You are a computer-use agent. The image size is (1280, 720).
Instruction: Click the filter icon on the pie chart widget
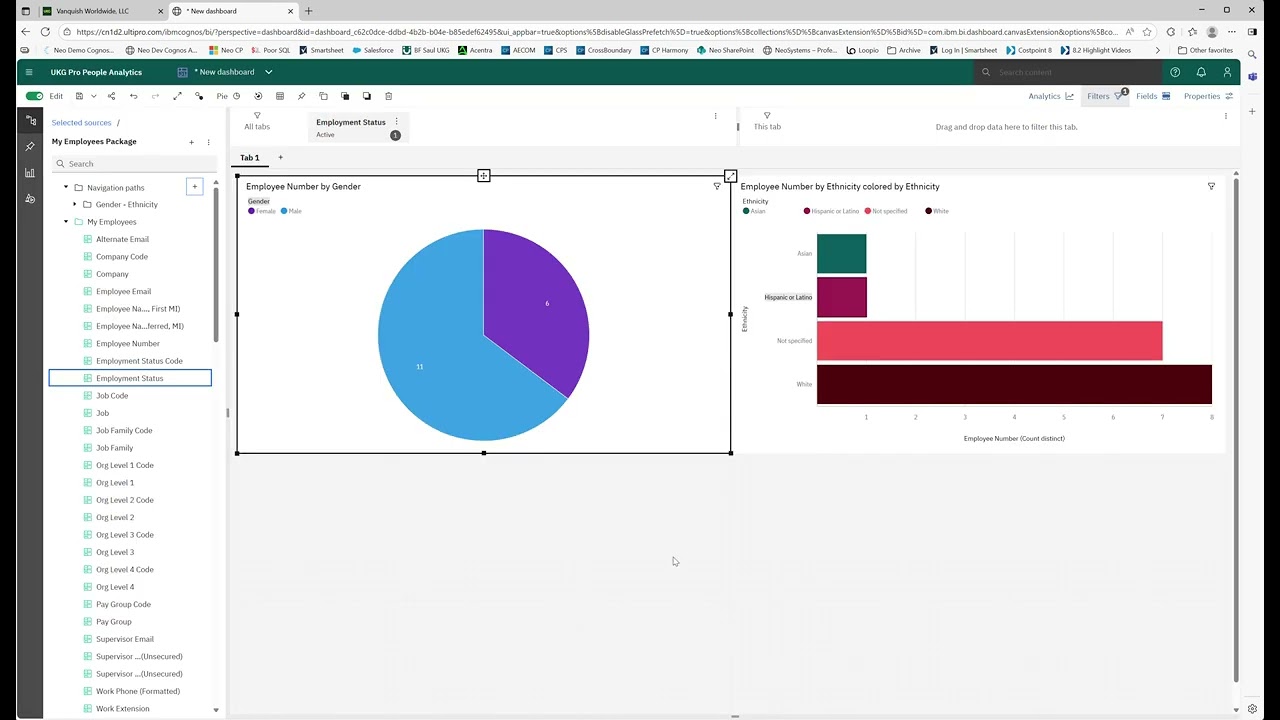tap(717, 186)
